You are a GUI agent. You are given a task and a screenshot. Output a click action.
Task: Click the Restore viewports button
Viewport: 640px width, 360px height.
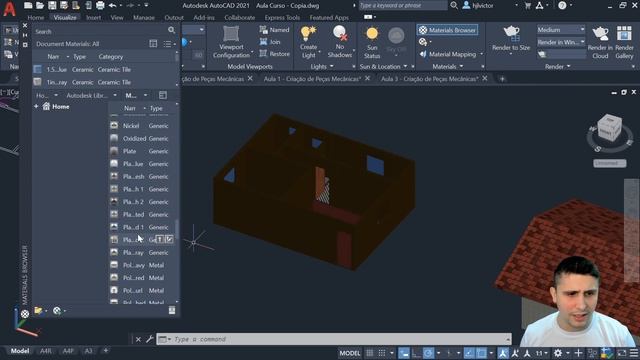274,54
